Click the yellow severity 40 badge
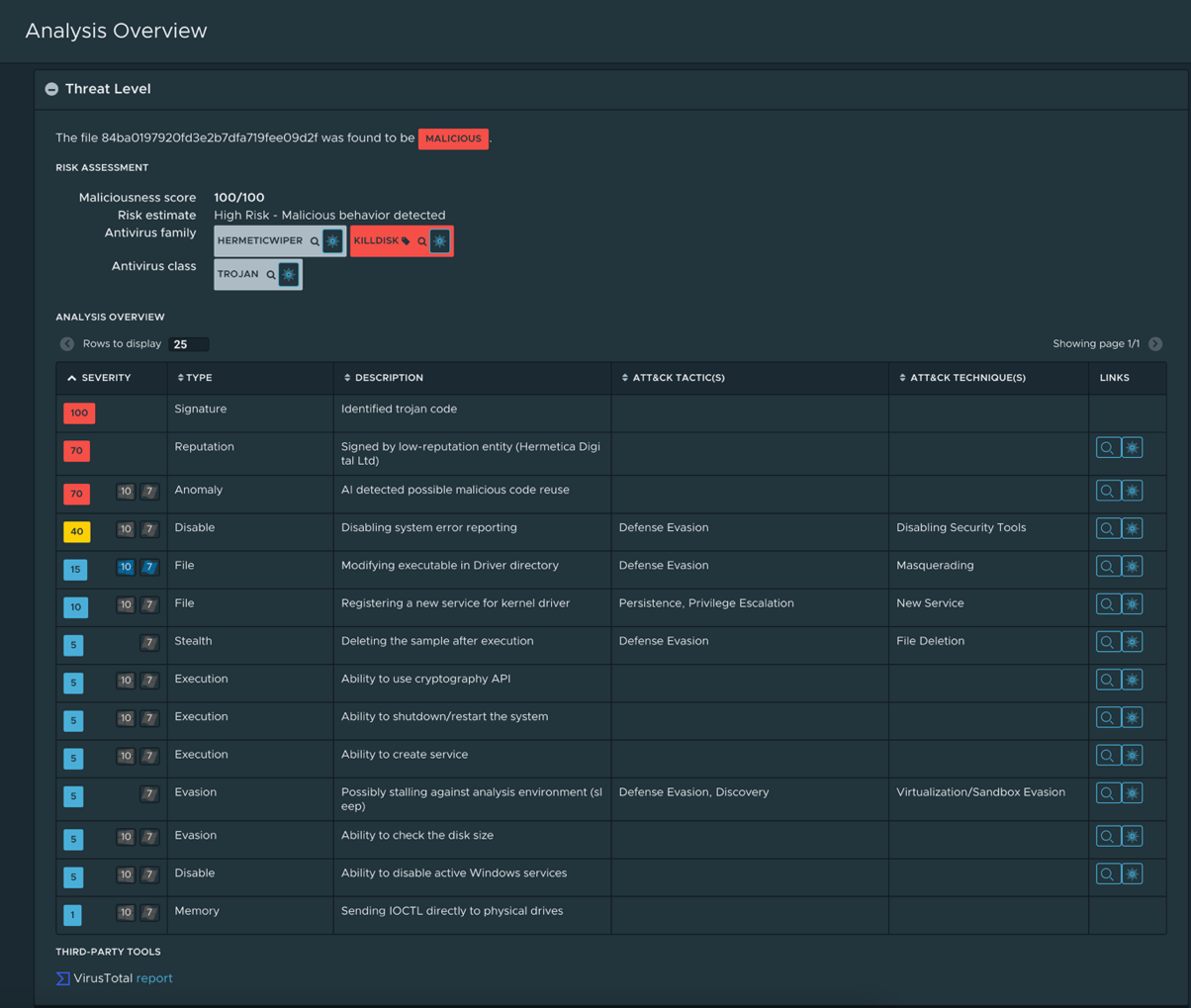This screenshot has width=1191, height=1008. click(77, 531)
